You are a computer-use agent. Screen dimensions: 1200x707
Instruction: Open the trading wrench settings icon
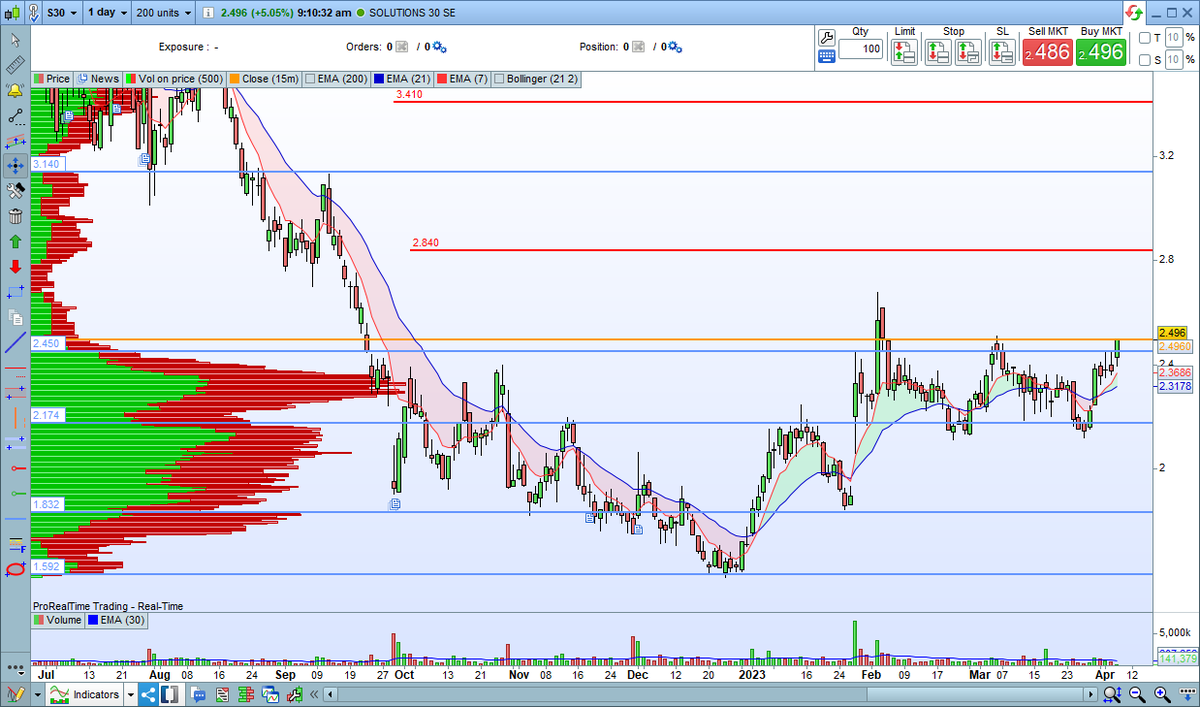click(826, 37)
